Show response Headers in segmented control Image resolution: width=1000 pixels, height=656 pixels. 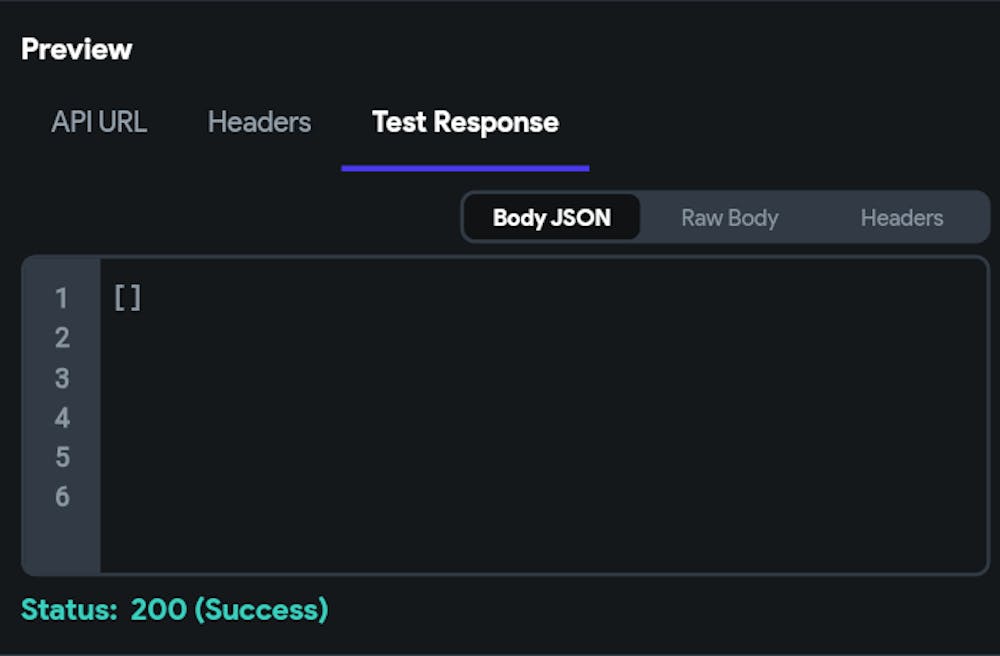(x=901, y=218)
